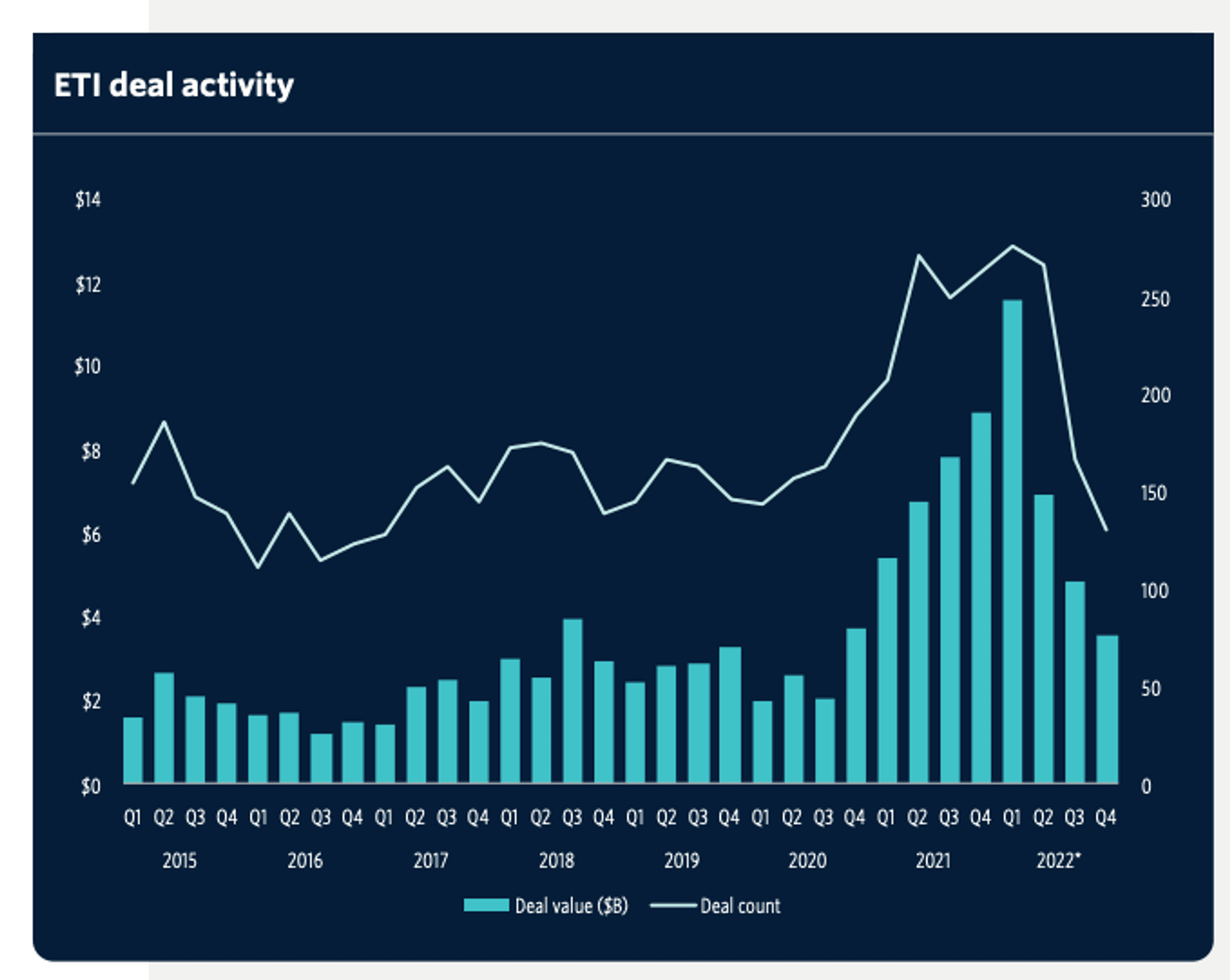
Task: Click the '50' right axis label
Action: (x=1151, y=688)
